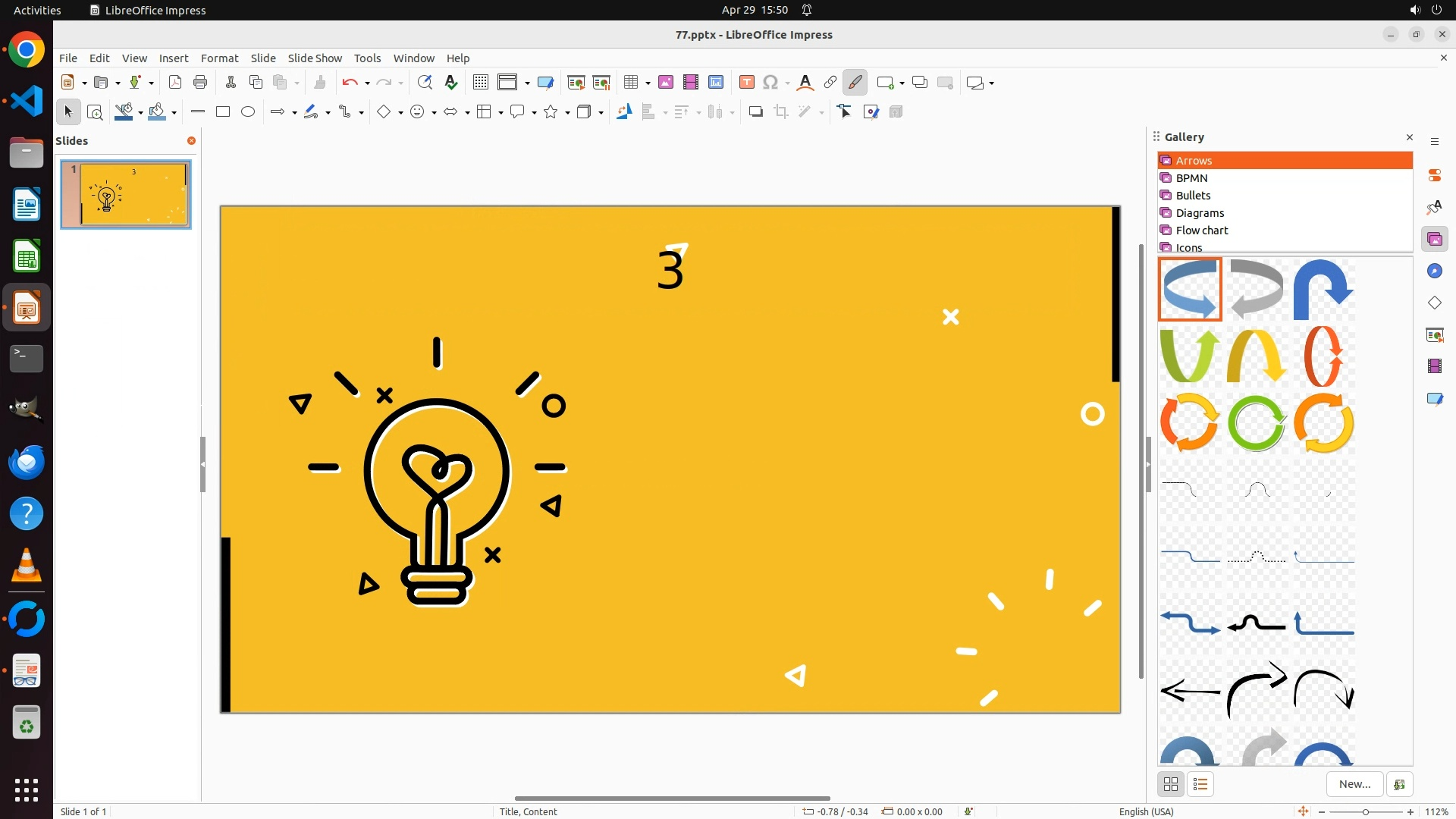1456x819 pixels.
Task: Click the Insert Special Character icon
Action: tap(770, 83)
